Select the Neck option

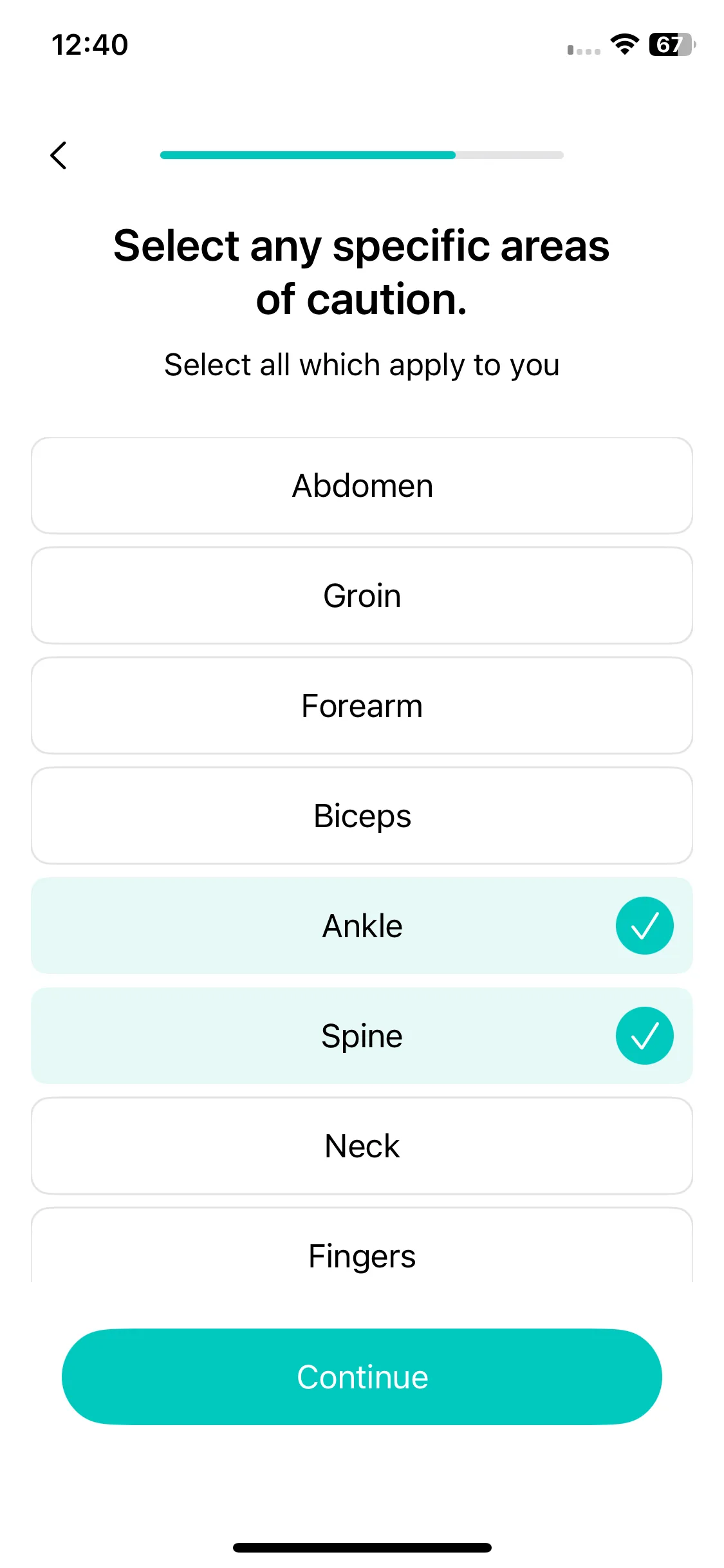[362, 1146]
